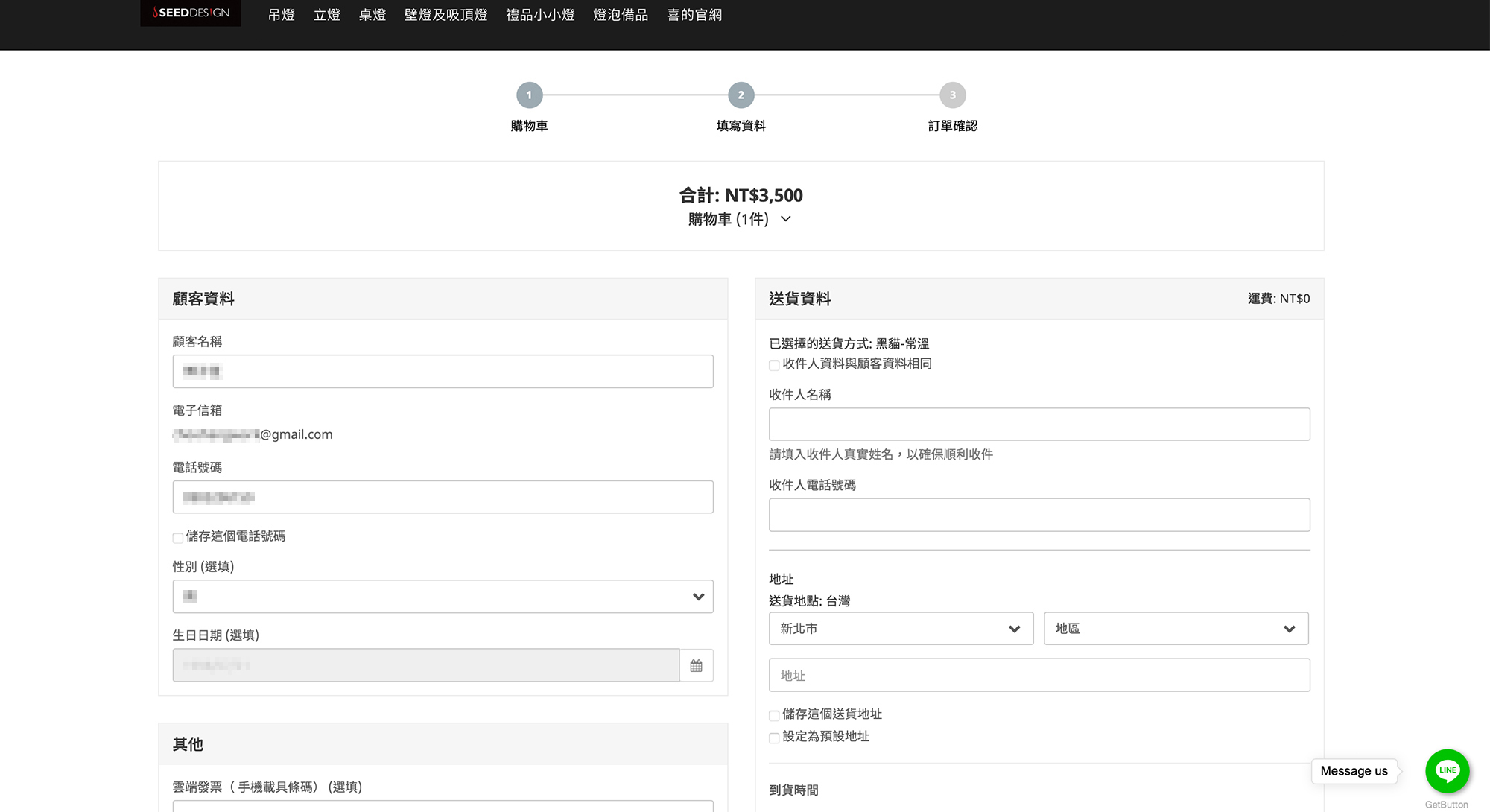
Task: Open 吊燈 menu item
Action: pyautogui.click(x=281, y=15)
